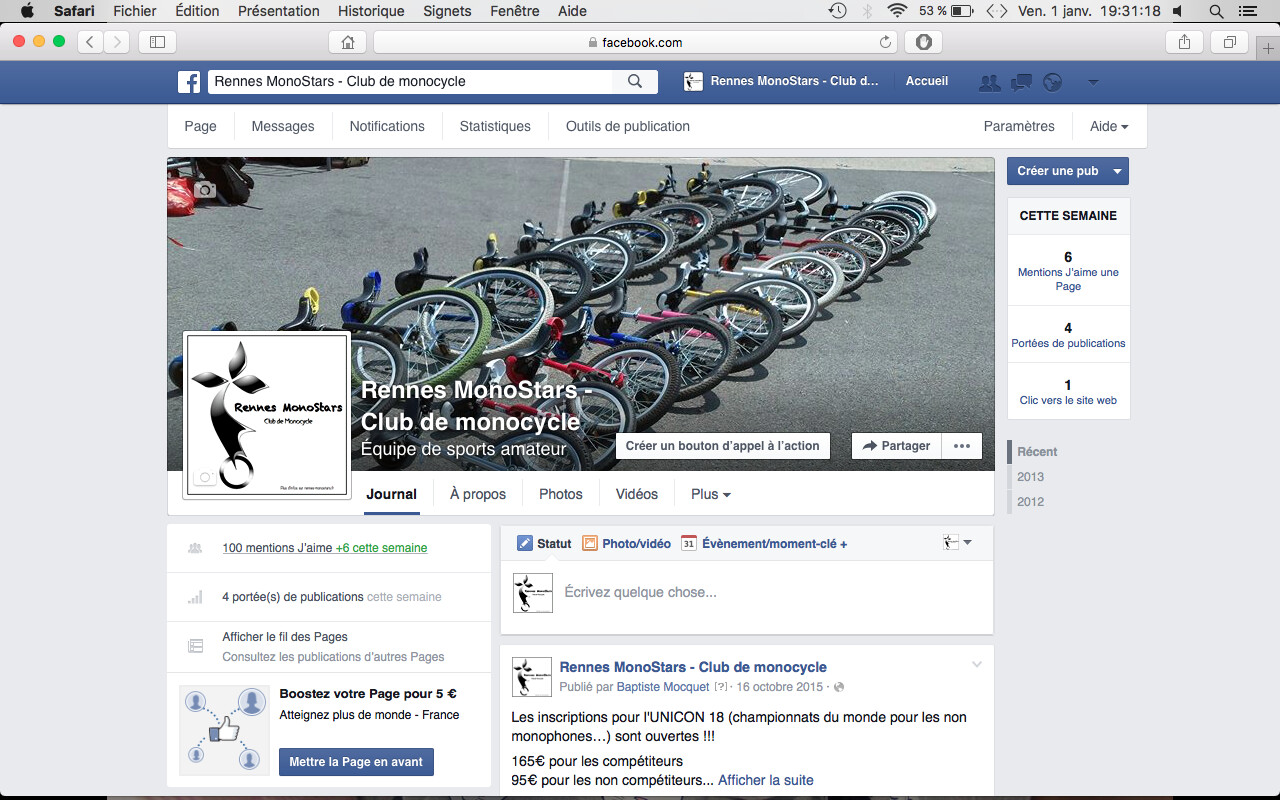This screenshot has height=800, width=1280.
Task: Open the messages icon in Facebook header
Action: [x=1021, y=82]
